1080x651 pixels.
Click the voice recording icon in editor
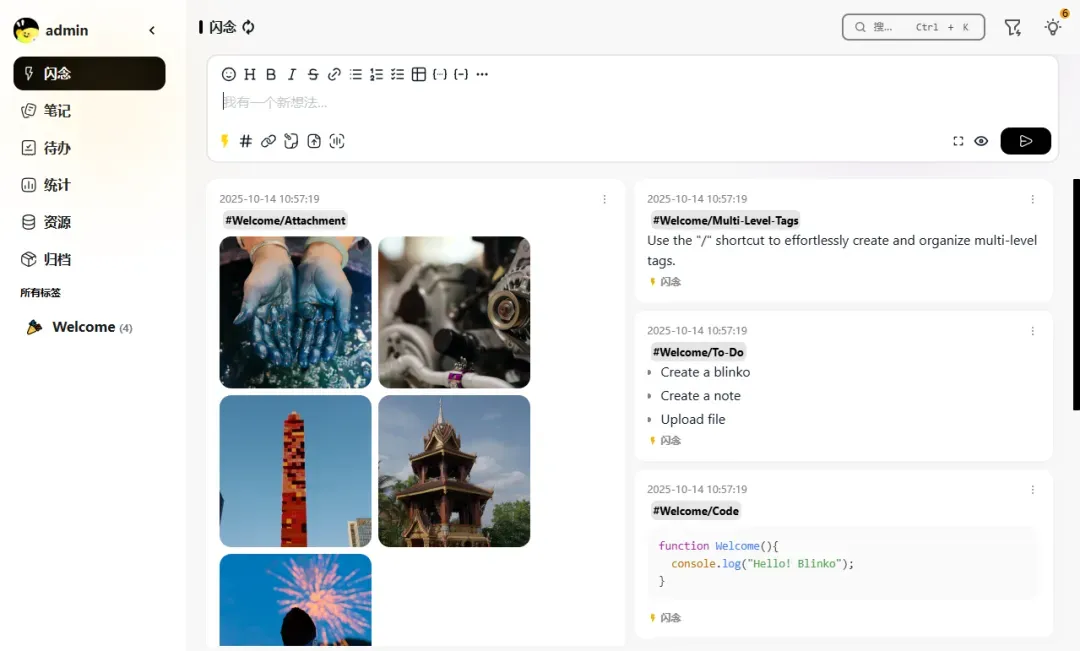point(337,141)
